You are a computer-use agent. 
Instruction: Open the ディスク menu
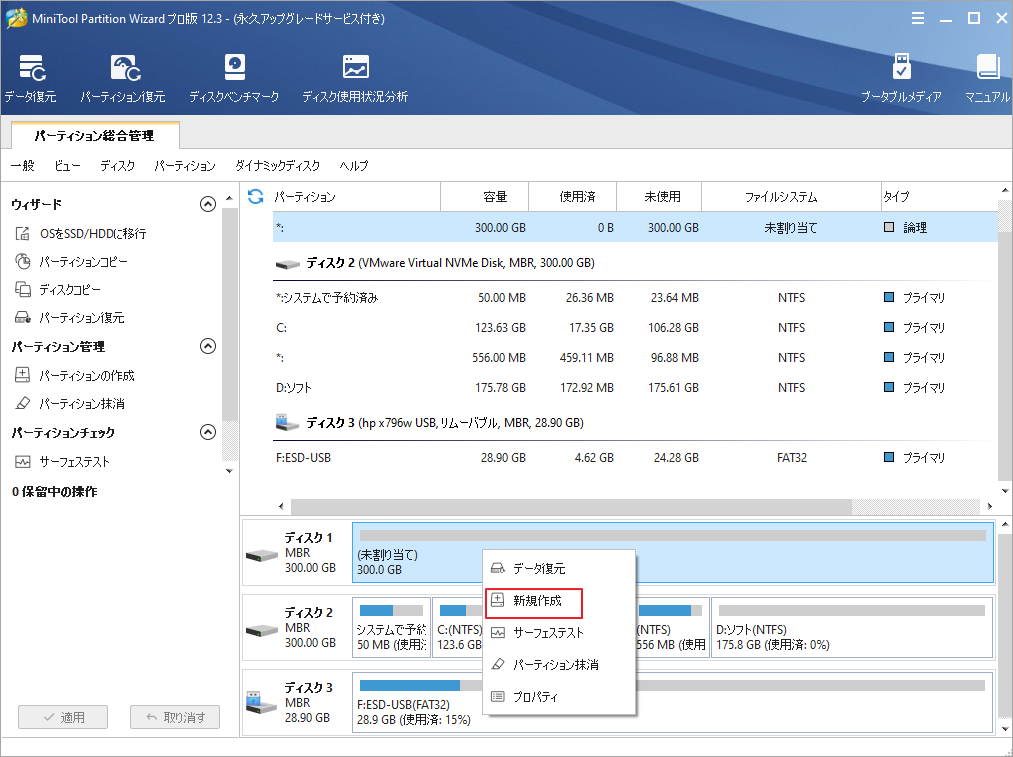point(118,166)
